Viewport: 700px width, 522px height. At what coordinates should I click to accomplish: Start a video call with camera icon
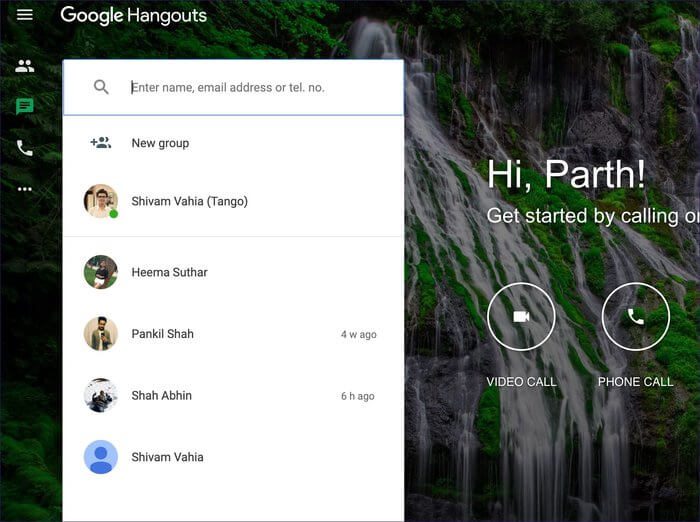click(521, 317)
